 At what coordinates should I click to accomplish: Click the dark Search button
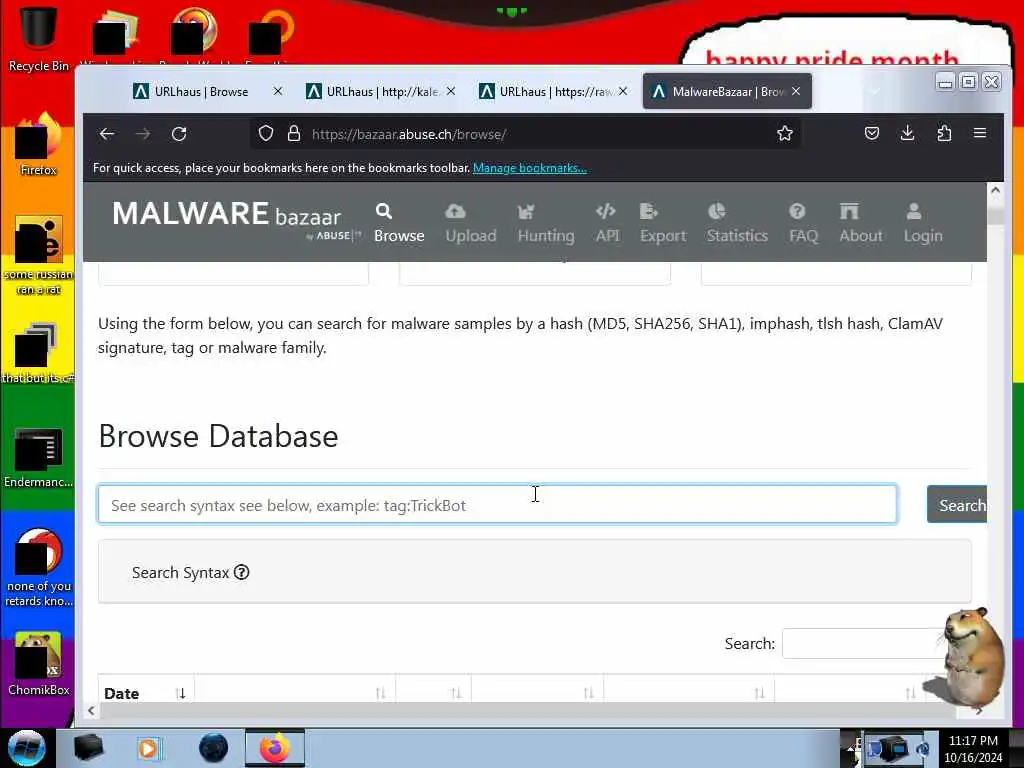click(957, 505)
